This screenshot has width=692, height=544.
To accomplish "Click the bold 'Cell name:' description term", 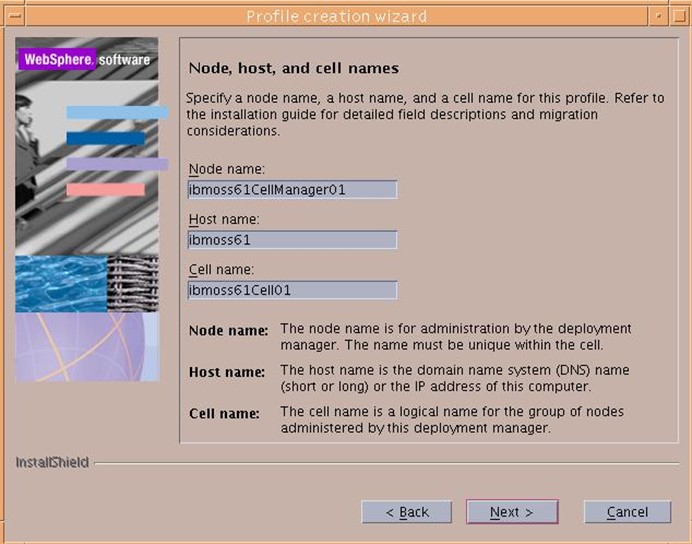I will 223,413.
